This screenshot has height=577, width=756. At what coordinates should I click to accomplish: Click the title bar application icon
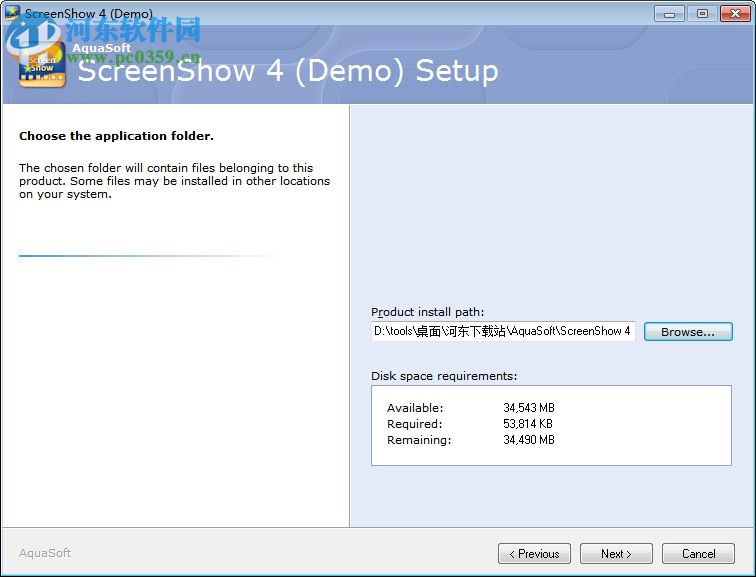pyautogui.click(x=12, y=13)
